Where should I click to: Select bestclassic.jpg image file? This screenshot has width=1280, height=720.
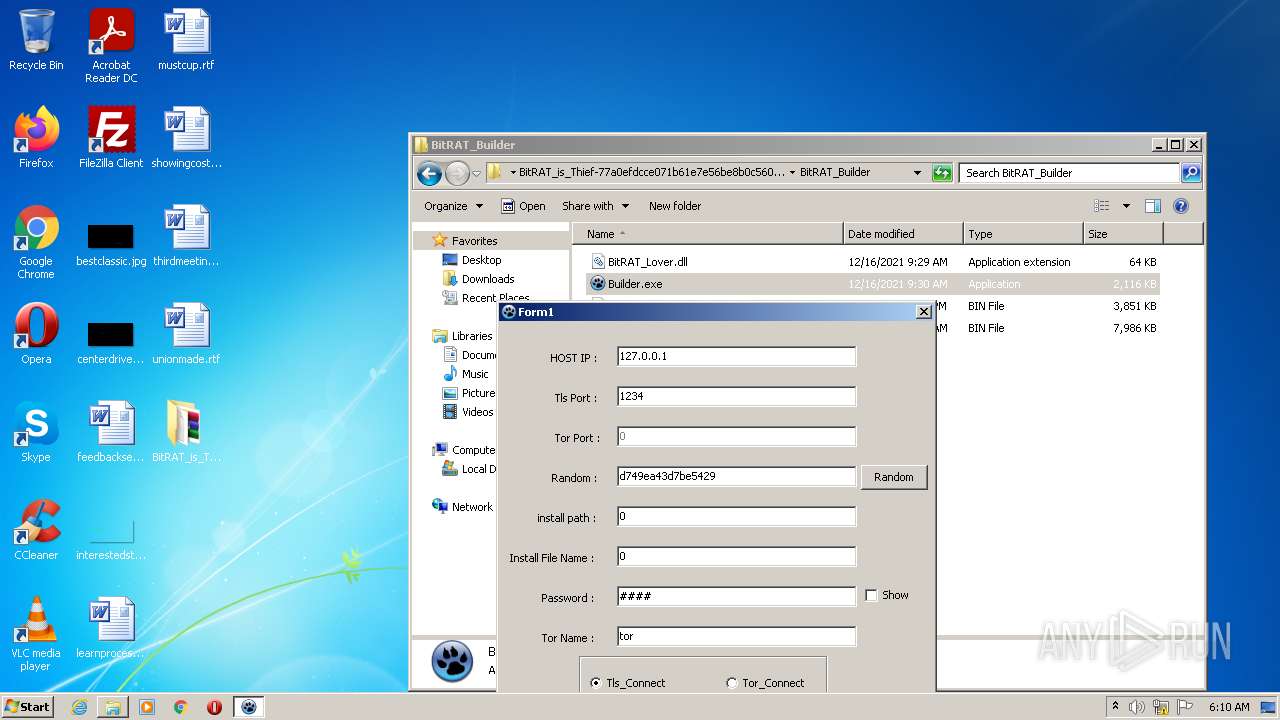point(111,245)
